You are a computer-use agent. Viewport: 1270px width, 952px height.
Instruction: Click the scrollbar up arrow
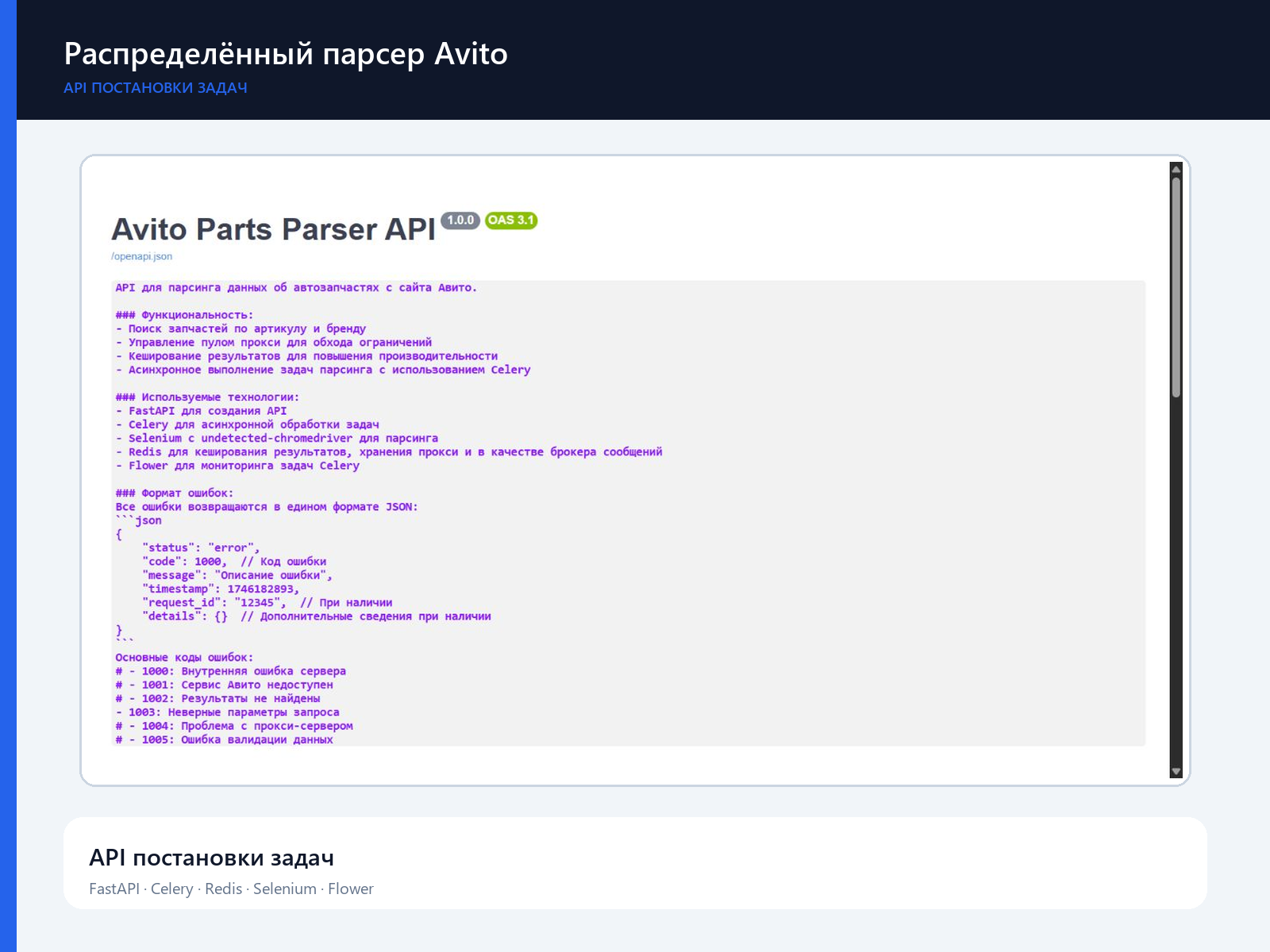click(x=1176, y=168)
